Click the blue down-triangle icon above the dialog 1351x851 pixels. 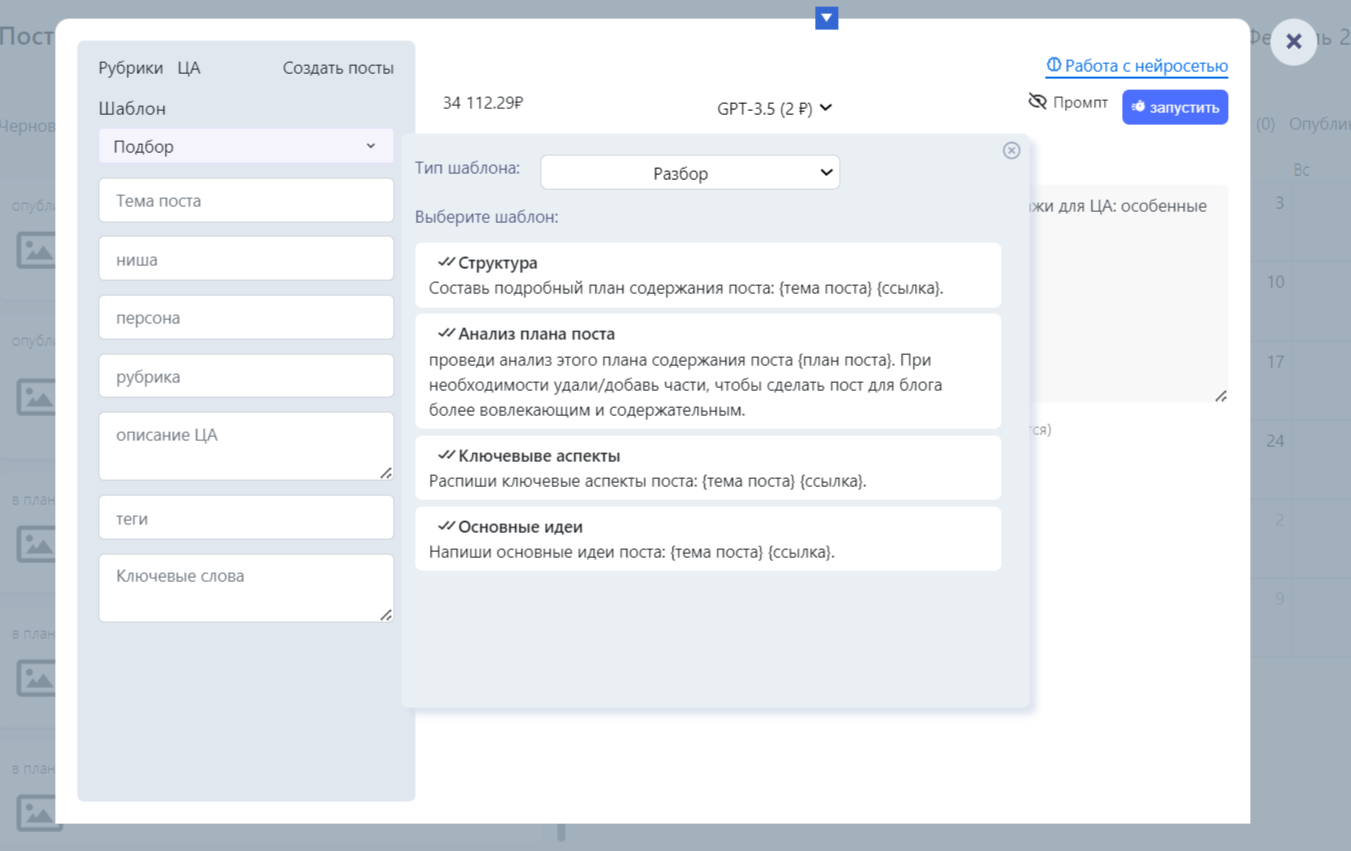[826, 18]
